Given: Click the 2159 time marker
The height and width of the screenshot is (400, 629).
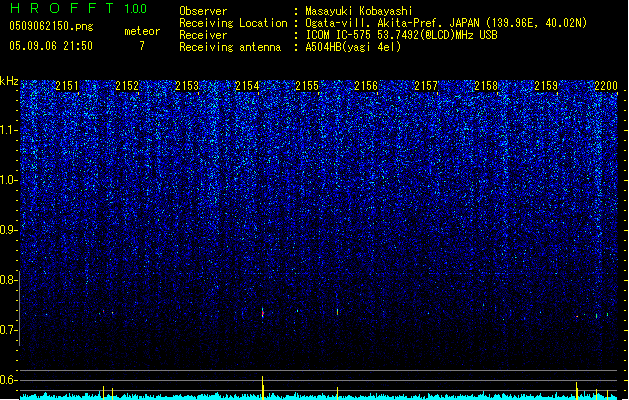Looking at the screenshot, I should click(x=546, y=86).
